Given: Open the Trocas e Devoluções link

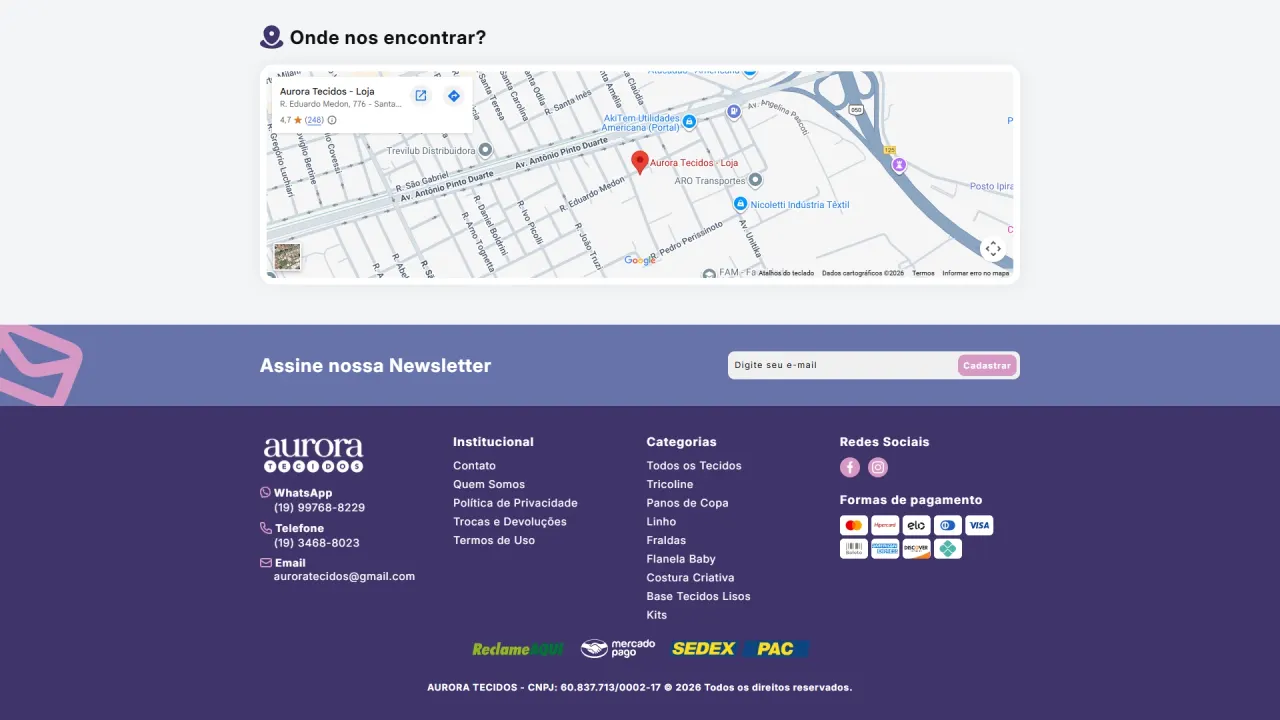Looking at the screenshot, I should point(510,522).
